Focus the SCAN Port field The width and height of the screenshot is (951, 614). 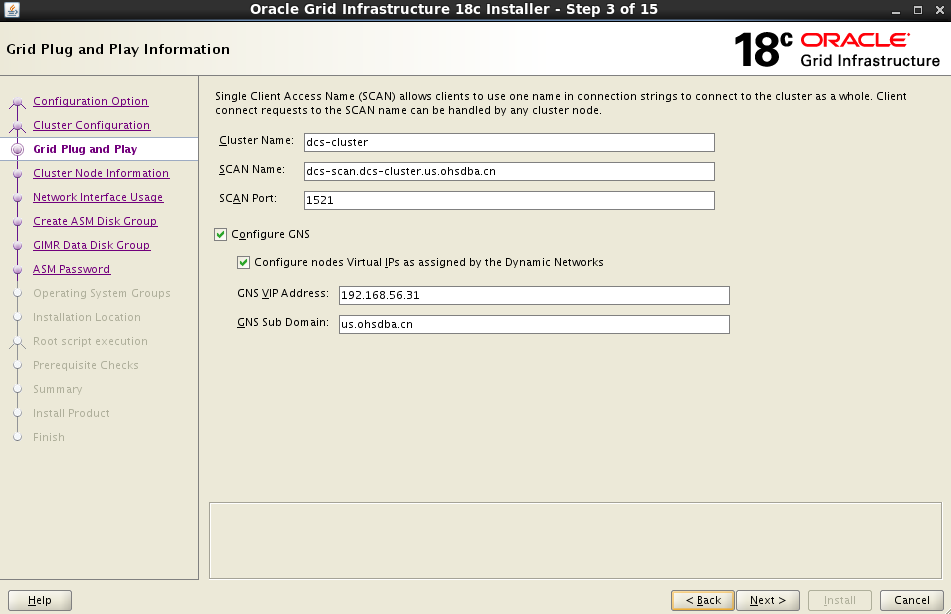pos(509,200)
